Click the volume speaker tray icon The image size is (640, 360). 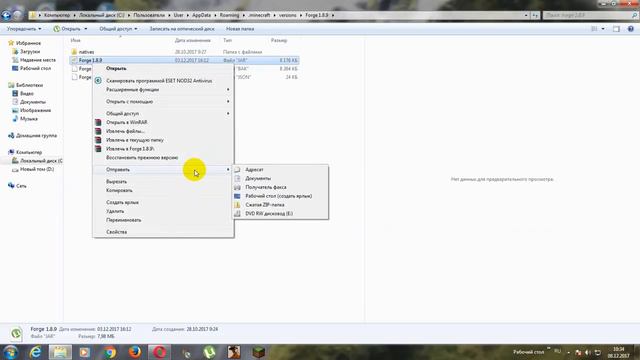pos(588,352)
